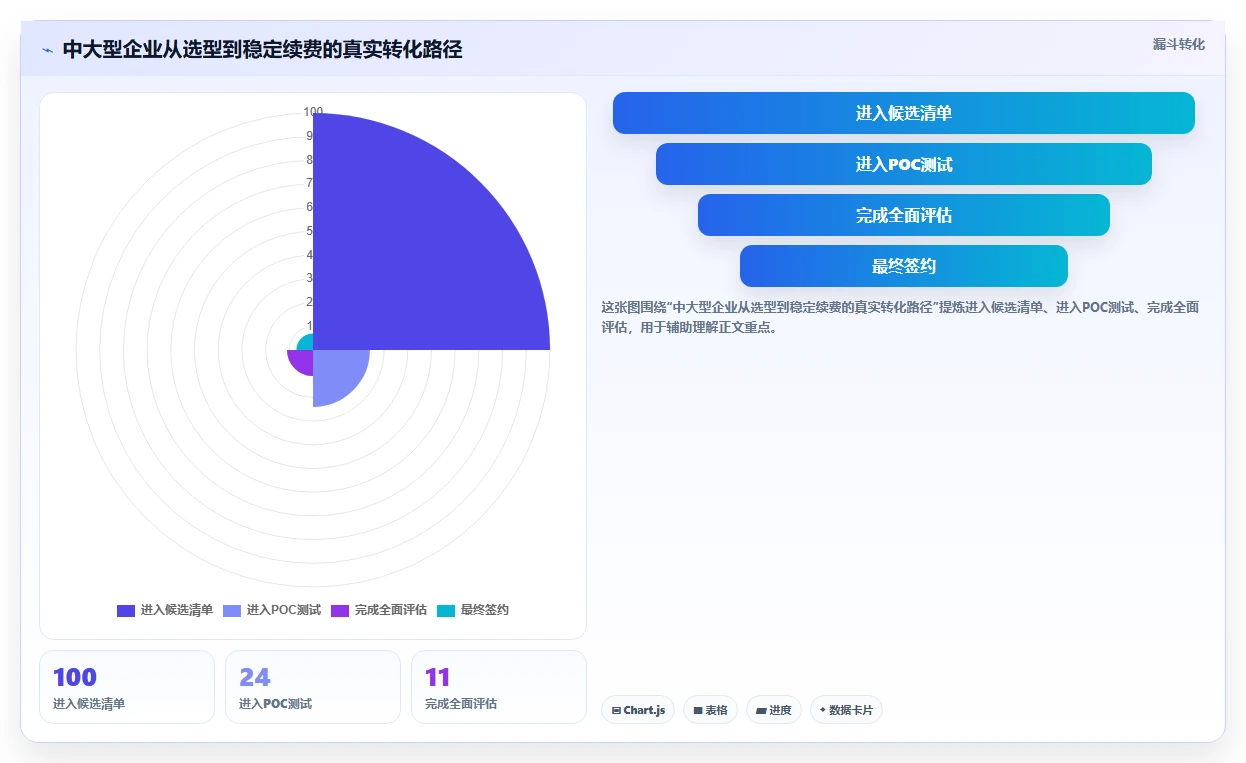This screenshot has height=763, width=1246.
Task: Select the 进入POC测试 funnel bar
Action: click(903, 164)
